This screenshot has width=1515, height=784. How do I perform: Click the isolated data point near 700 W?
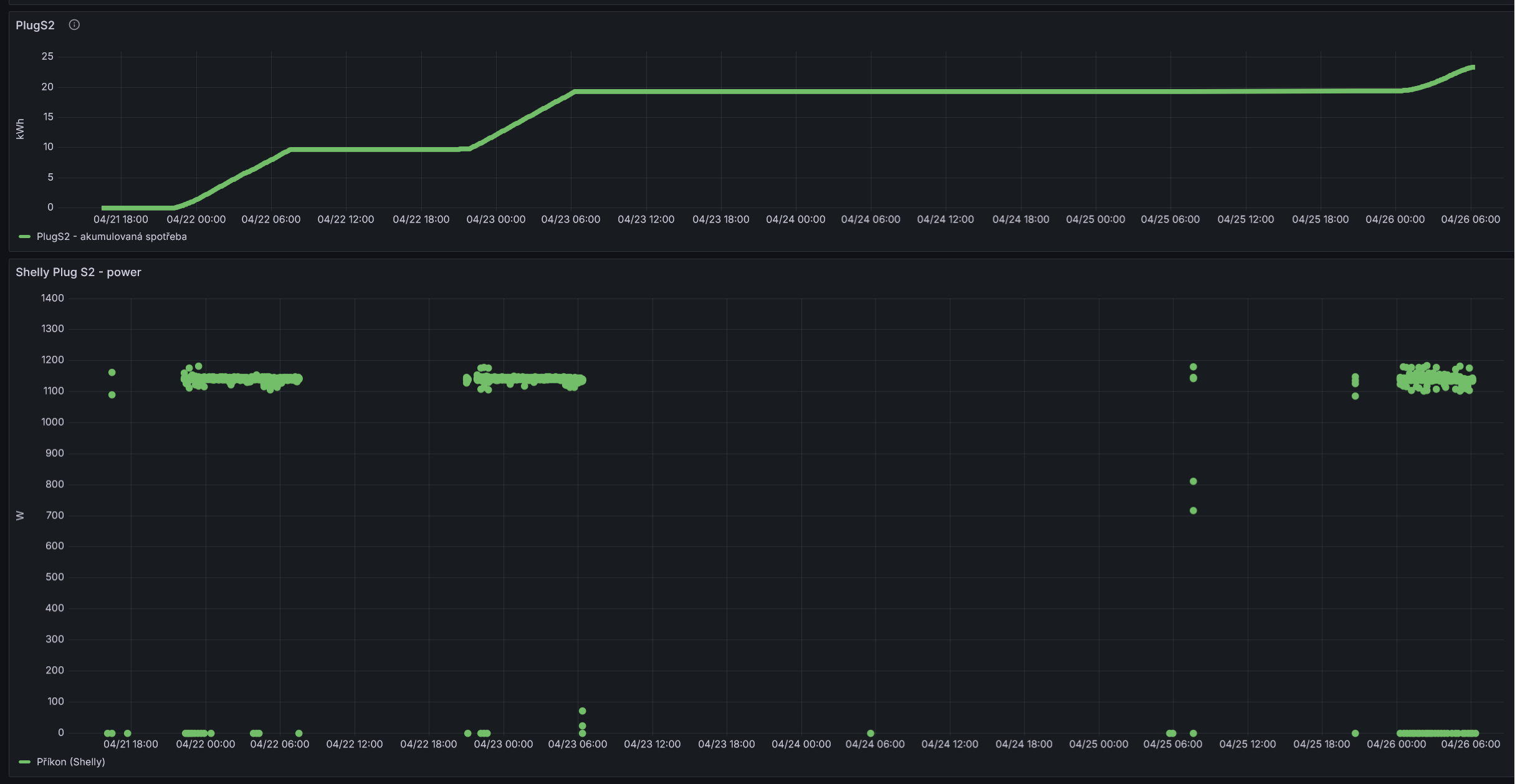tap(1193, 510)
